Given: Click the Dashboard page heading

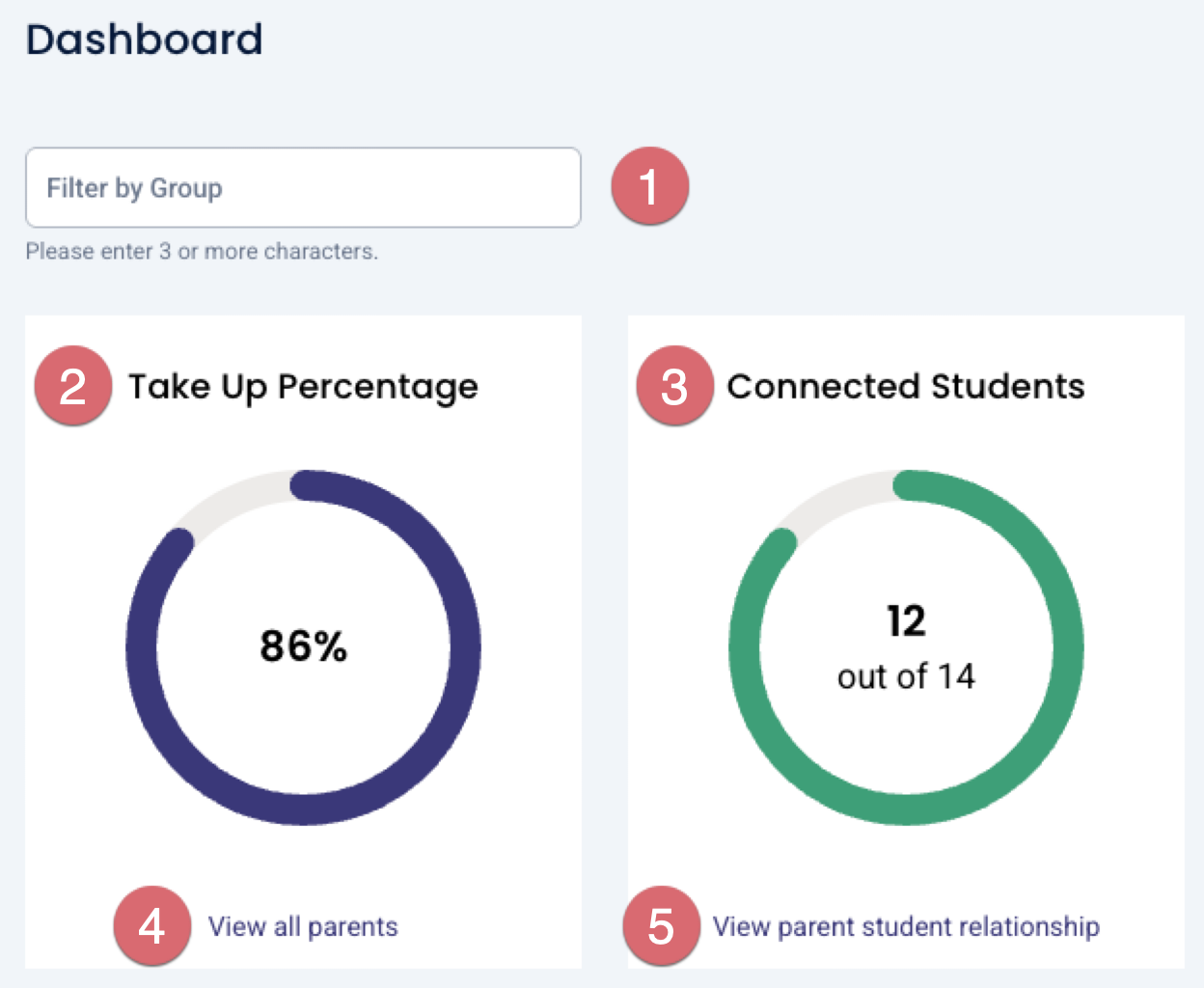Looking at the screenshot, I should (145, 40).
